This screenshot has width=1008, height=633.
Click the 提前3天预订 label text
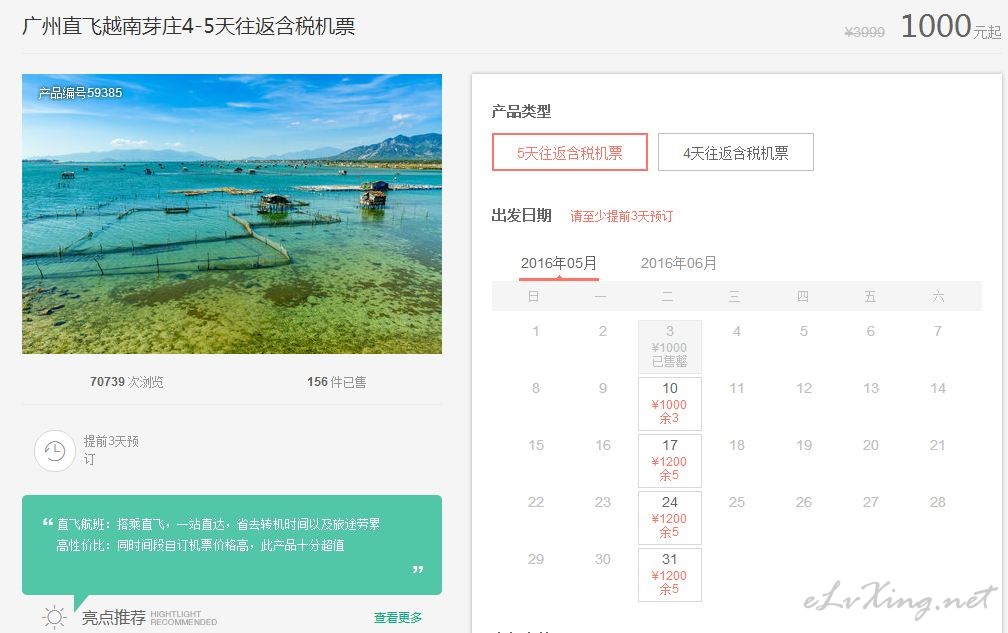tap(111, 450)
